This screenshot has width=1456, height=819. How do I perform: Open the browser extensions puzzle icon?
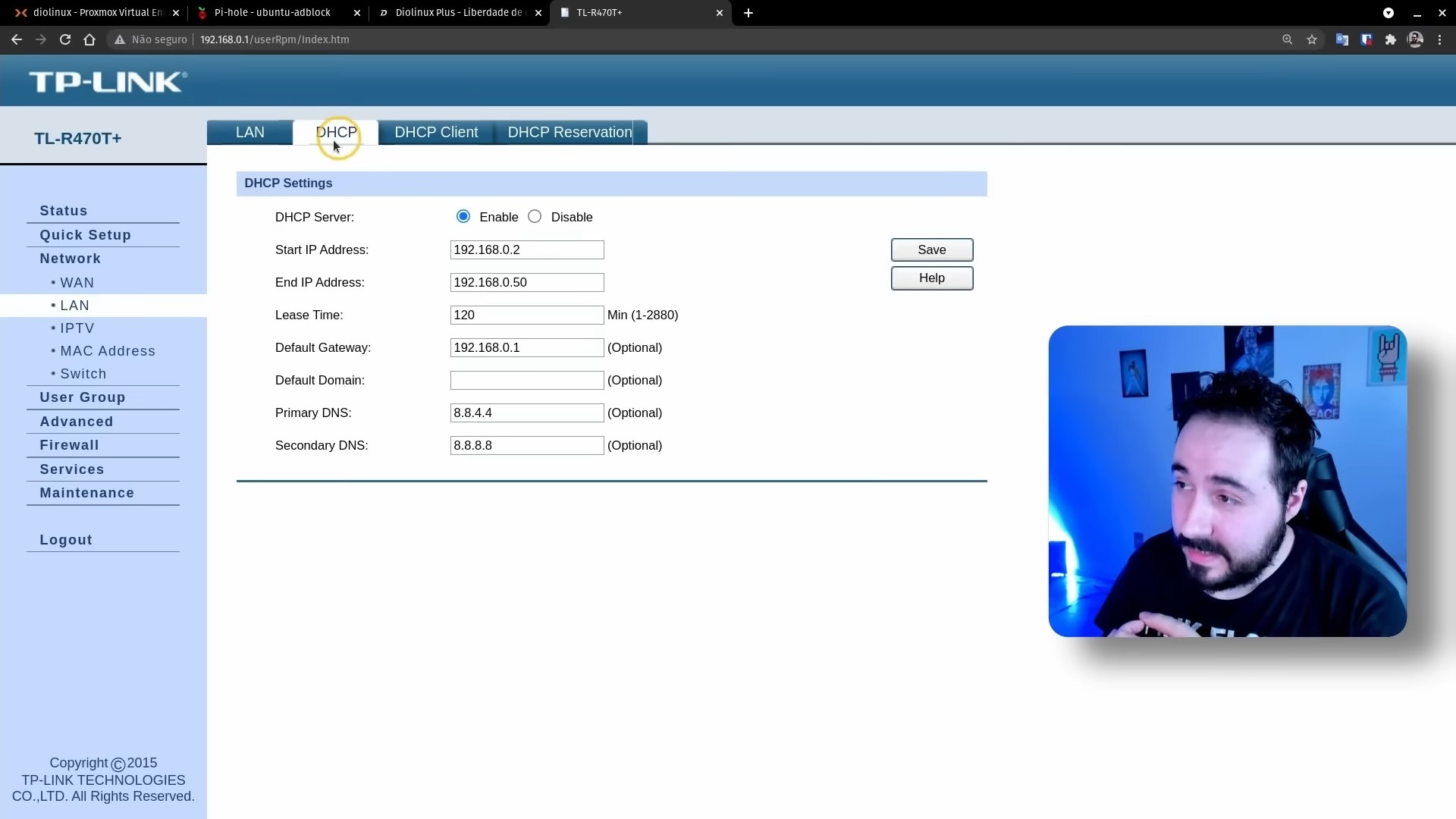click(1391, 39)
